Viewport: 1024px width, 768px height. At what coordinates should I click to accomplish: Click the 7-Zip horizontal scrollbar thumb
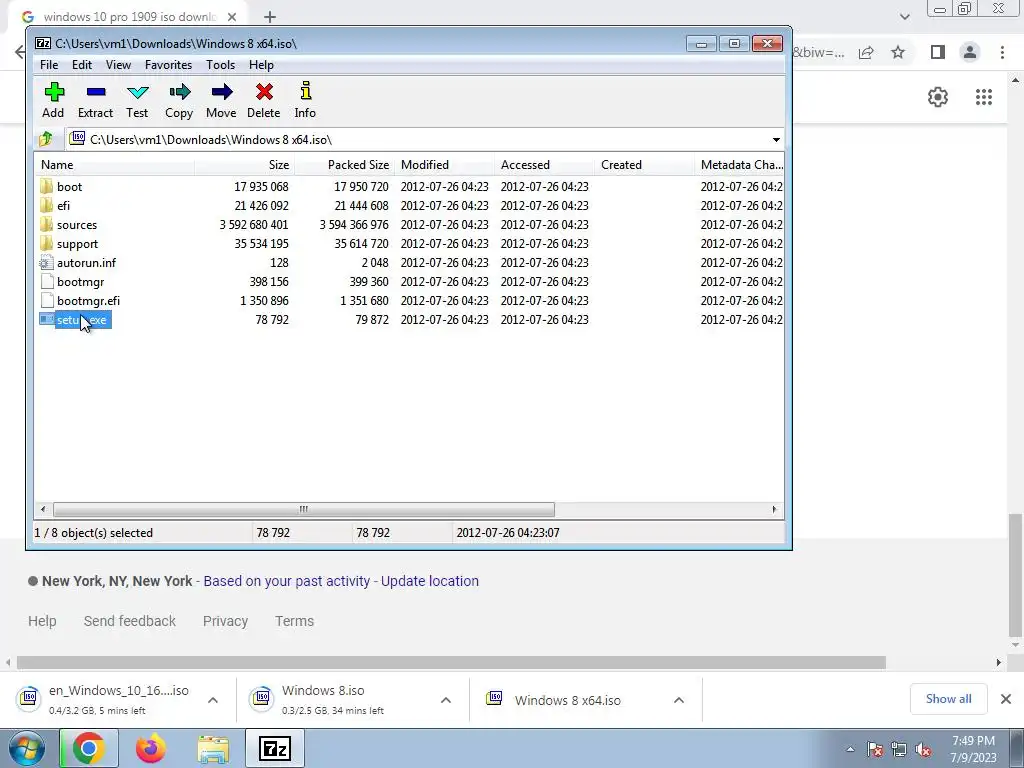point(304,509)
